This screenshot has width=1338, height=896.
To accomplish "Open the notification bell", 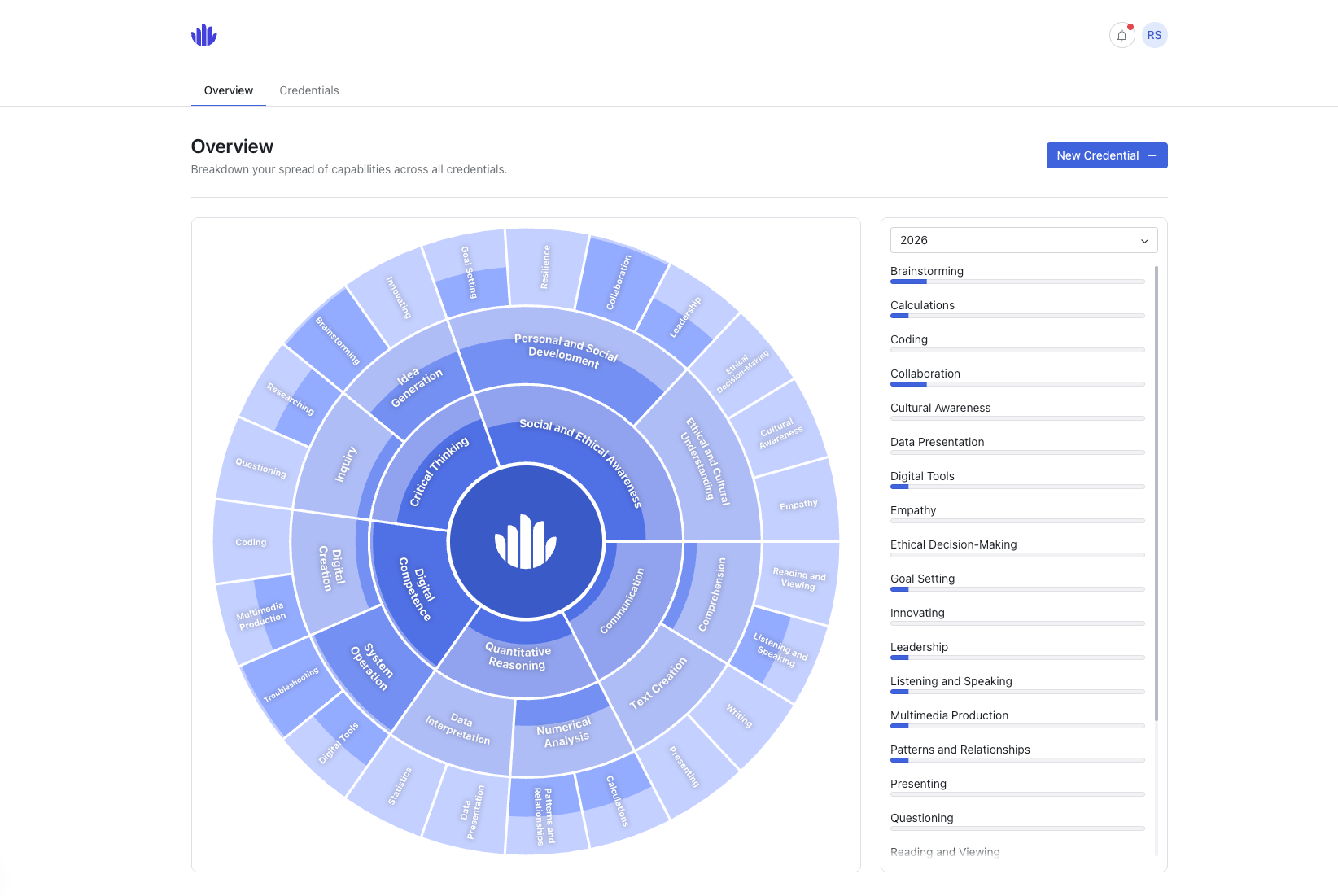I will [1122, 35].
